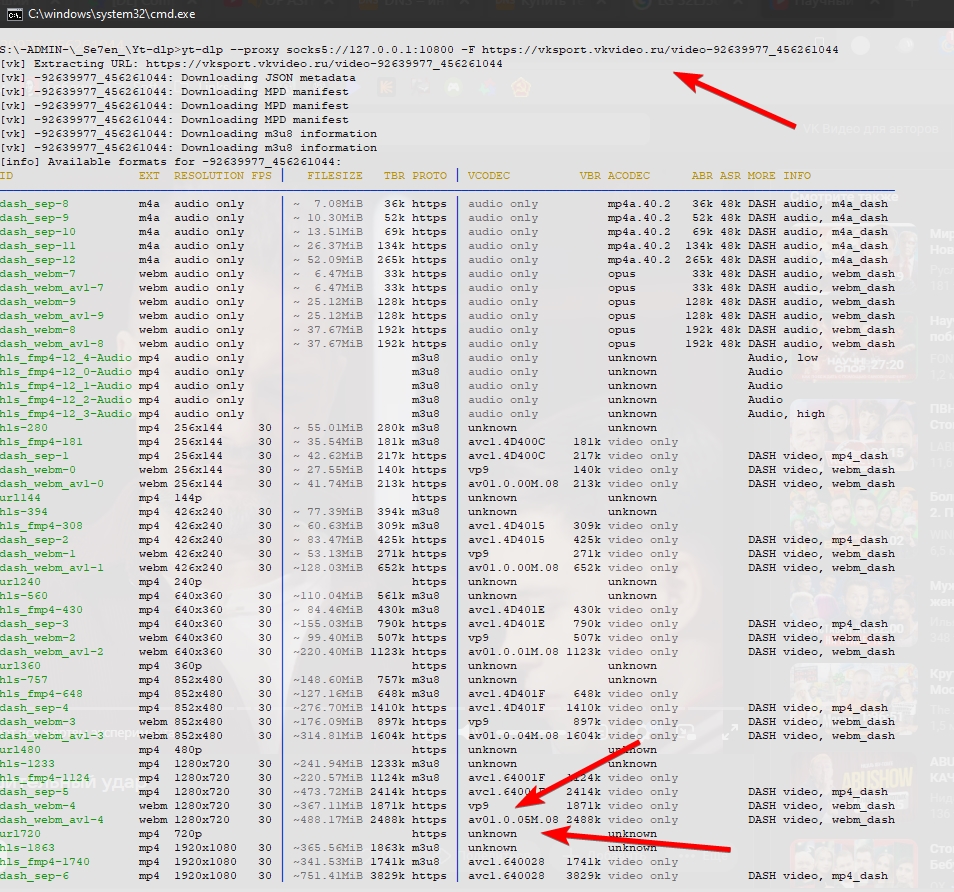Click the VCODEC column header

(x=488, y=175)
